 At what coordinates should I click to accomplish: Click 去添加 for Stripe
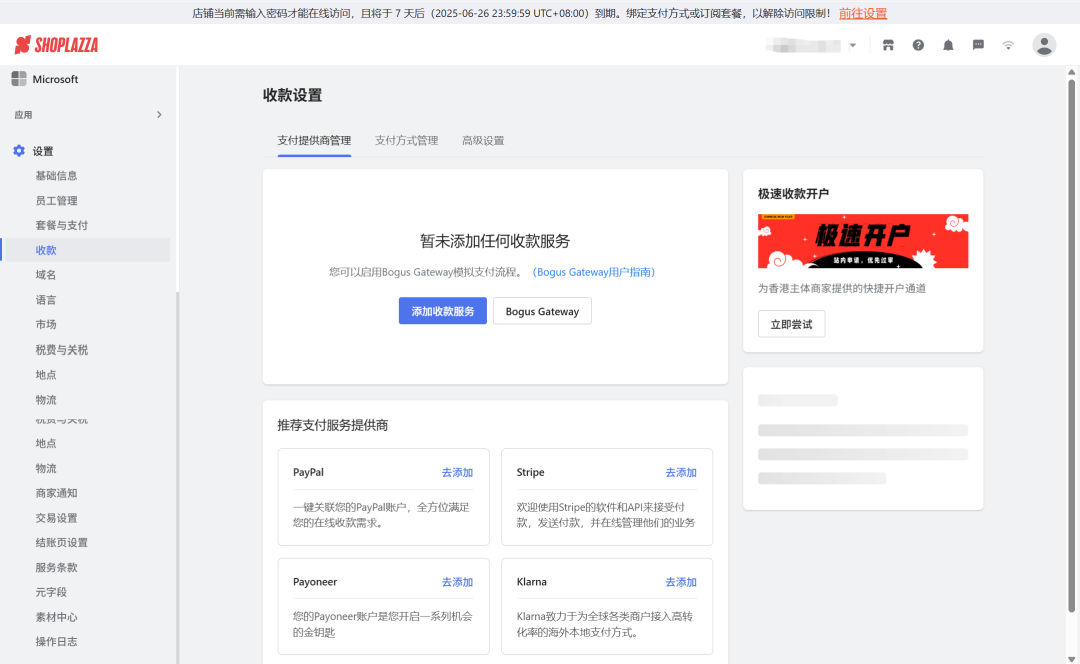[x=681, y=473]
